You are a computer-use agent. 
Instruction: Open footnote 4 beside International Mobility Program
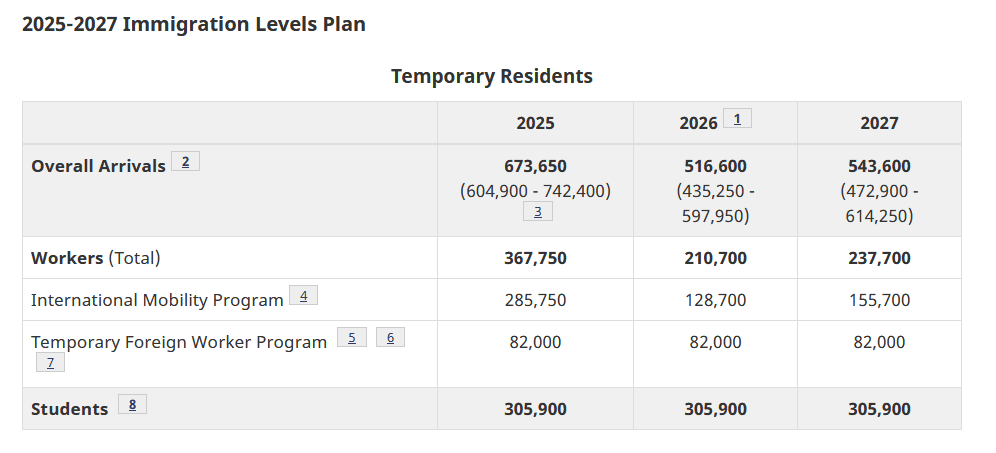[x=304, y=295]
